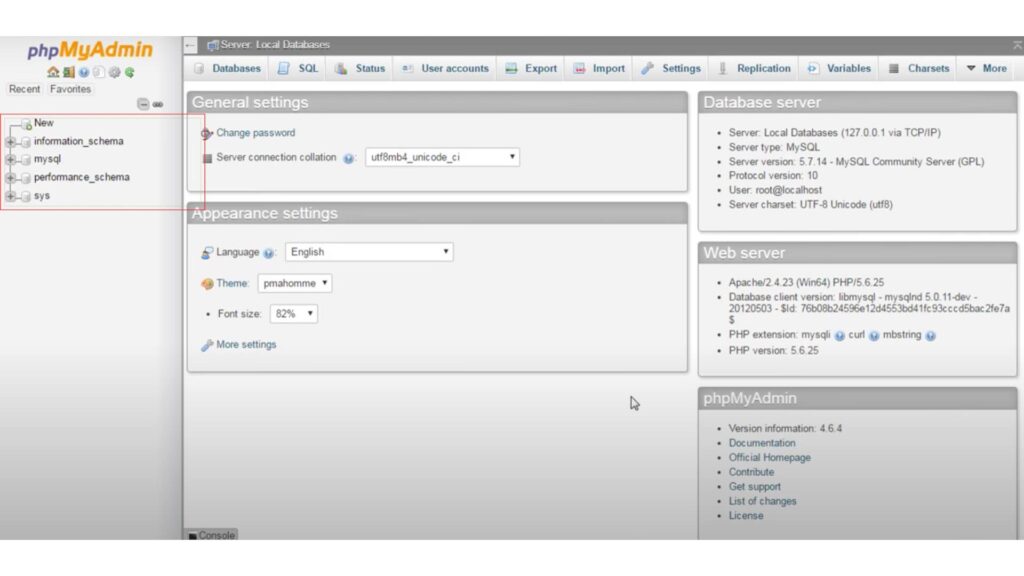The height and width of the screenshot is (576, 1024).
Task: Expand the information_schema database tree node
Action: pos(10,142)
